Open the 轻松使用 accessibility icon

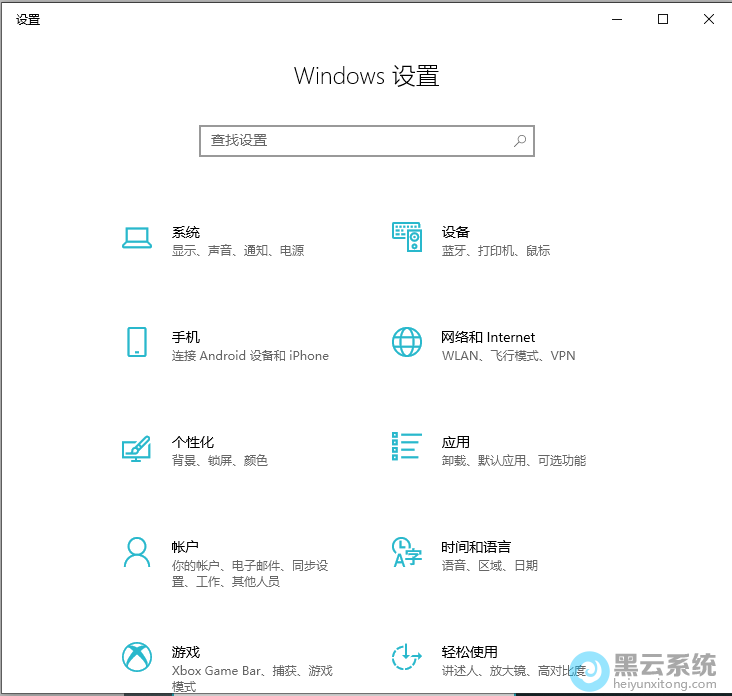(x=407, y=657)
